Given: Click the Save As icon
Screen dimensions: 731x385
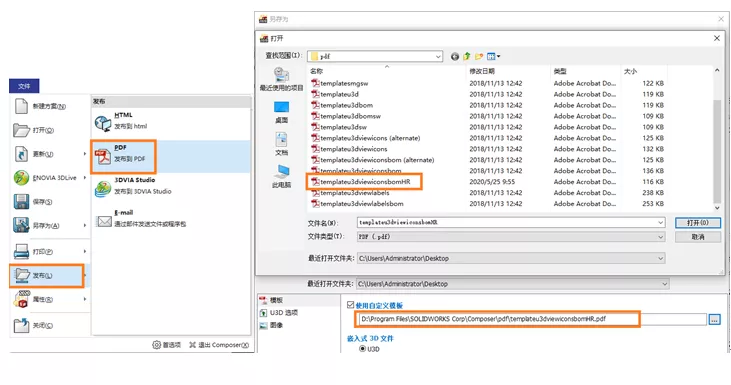Looking at the screenshot, I should 21,225.
